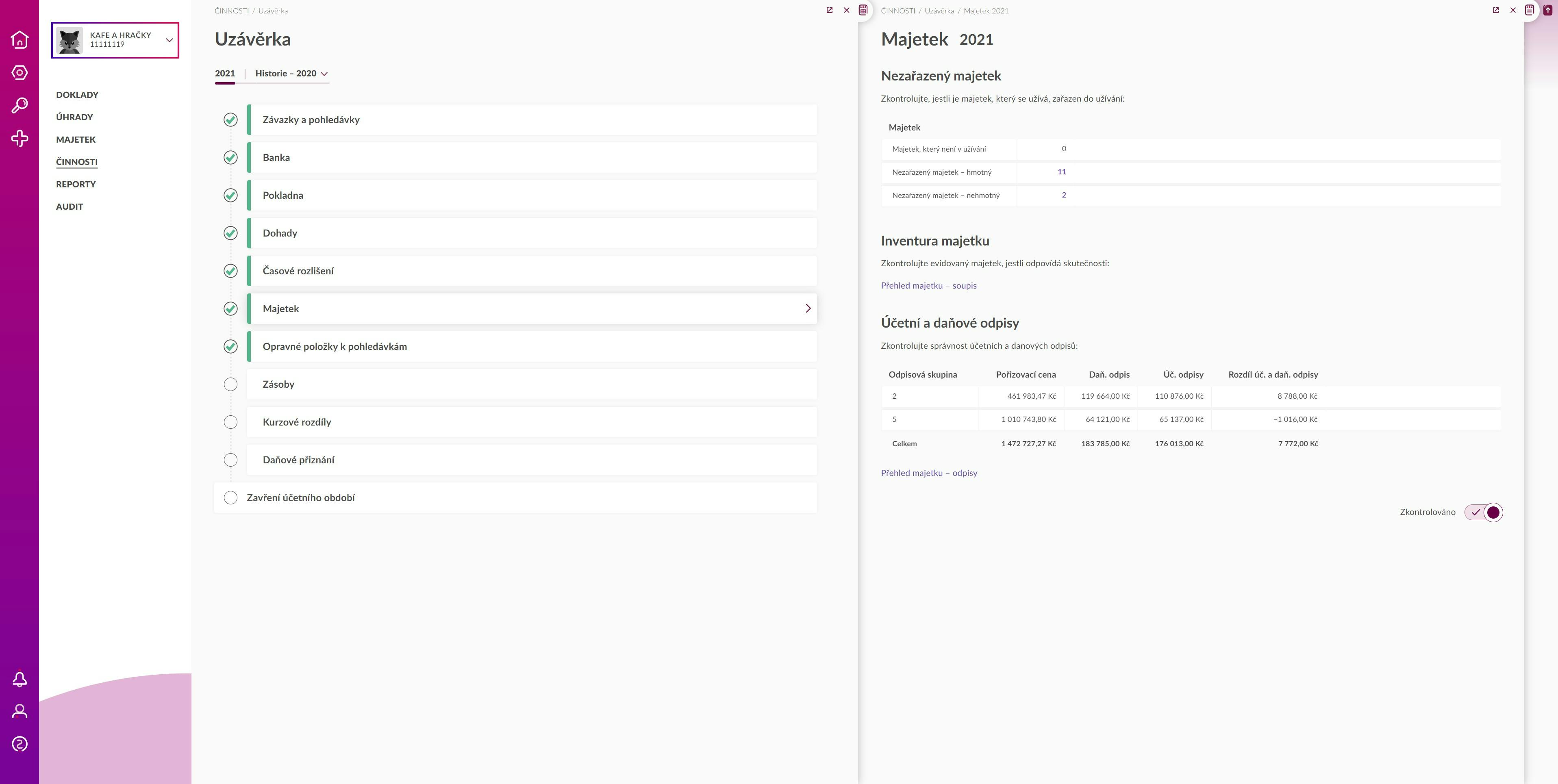Click the Pořizovací cena column header
Viewport: 1558px width, 784px height.
(x=1026, y=374)
